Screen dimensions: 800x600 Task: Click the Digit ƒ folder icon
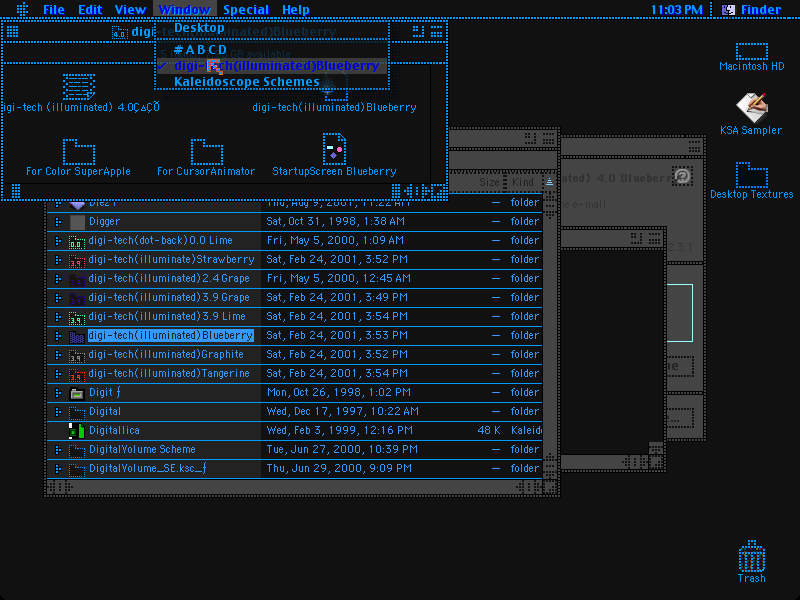(x=77, y=393)
